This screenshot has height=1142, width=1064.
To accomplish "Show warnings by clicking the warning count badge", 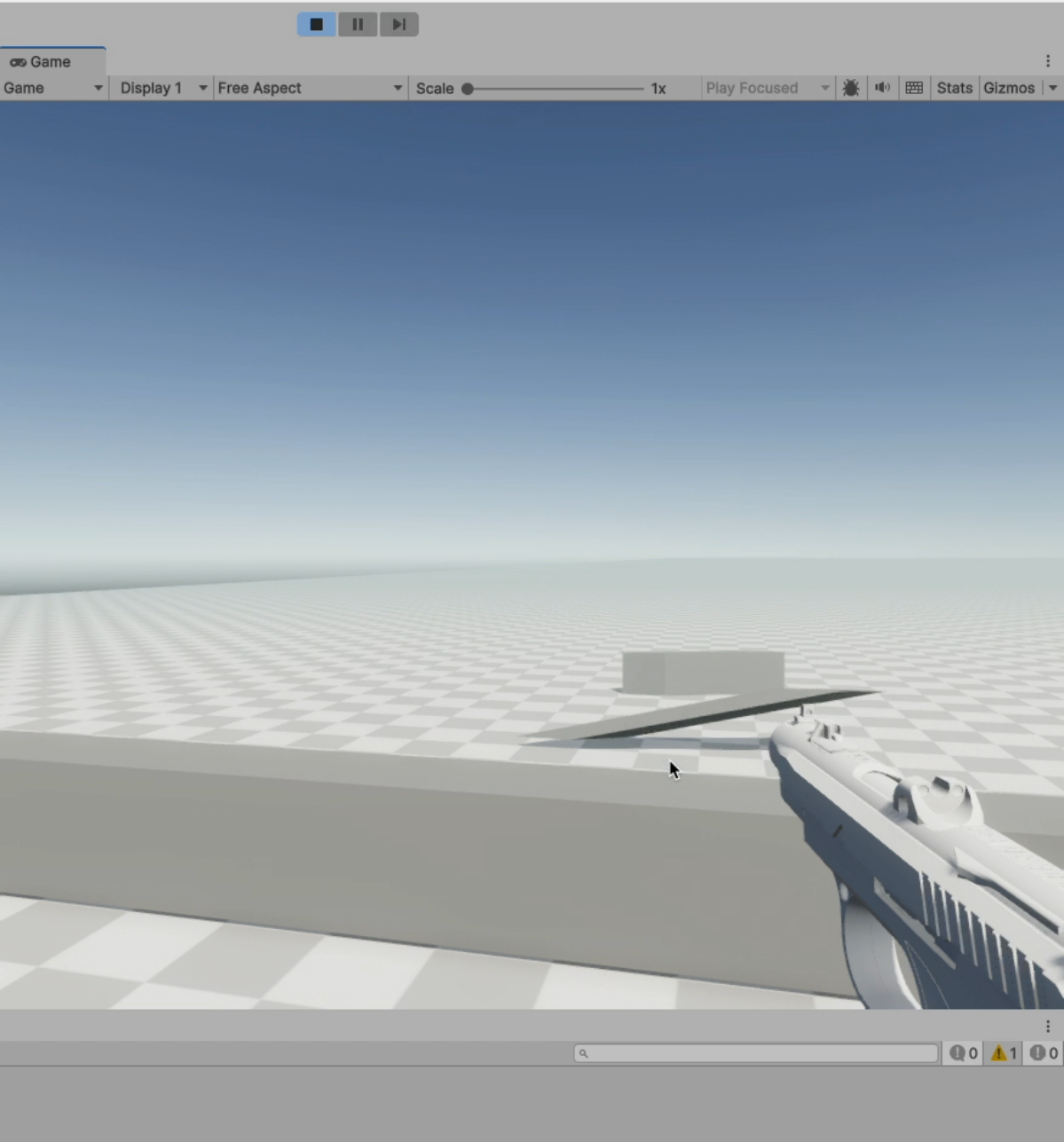I will 1002,1053.
